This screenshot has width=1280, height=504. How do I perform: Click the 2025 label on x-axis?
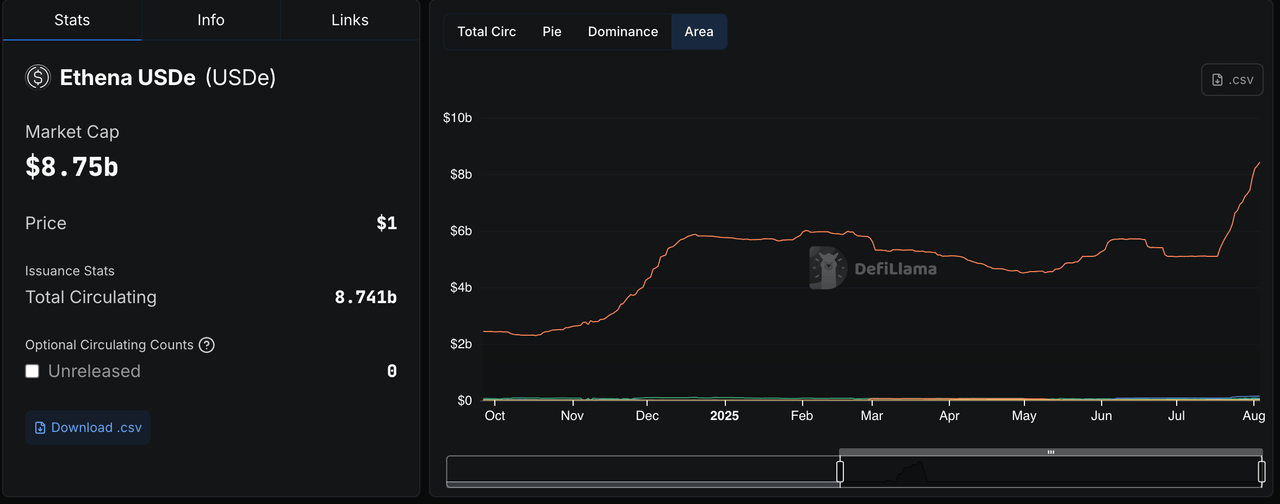coord(724,415)
